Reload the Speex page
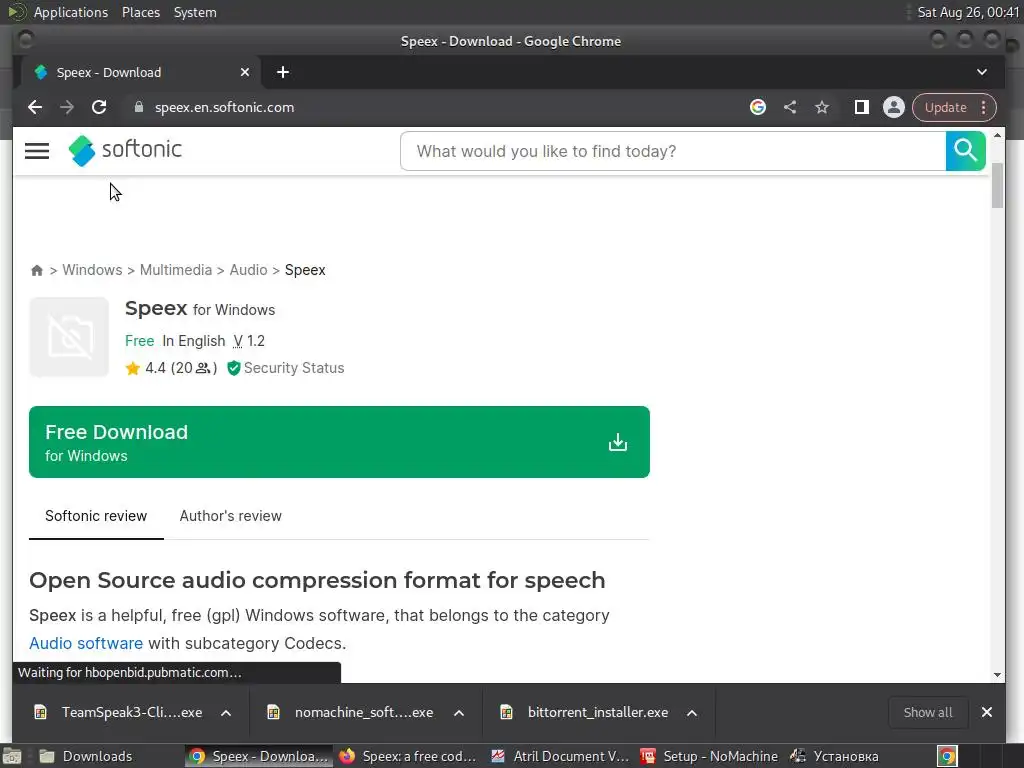 [x=99, y=107]
